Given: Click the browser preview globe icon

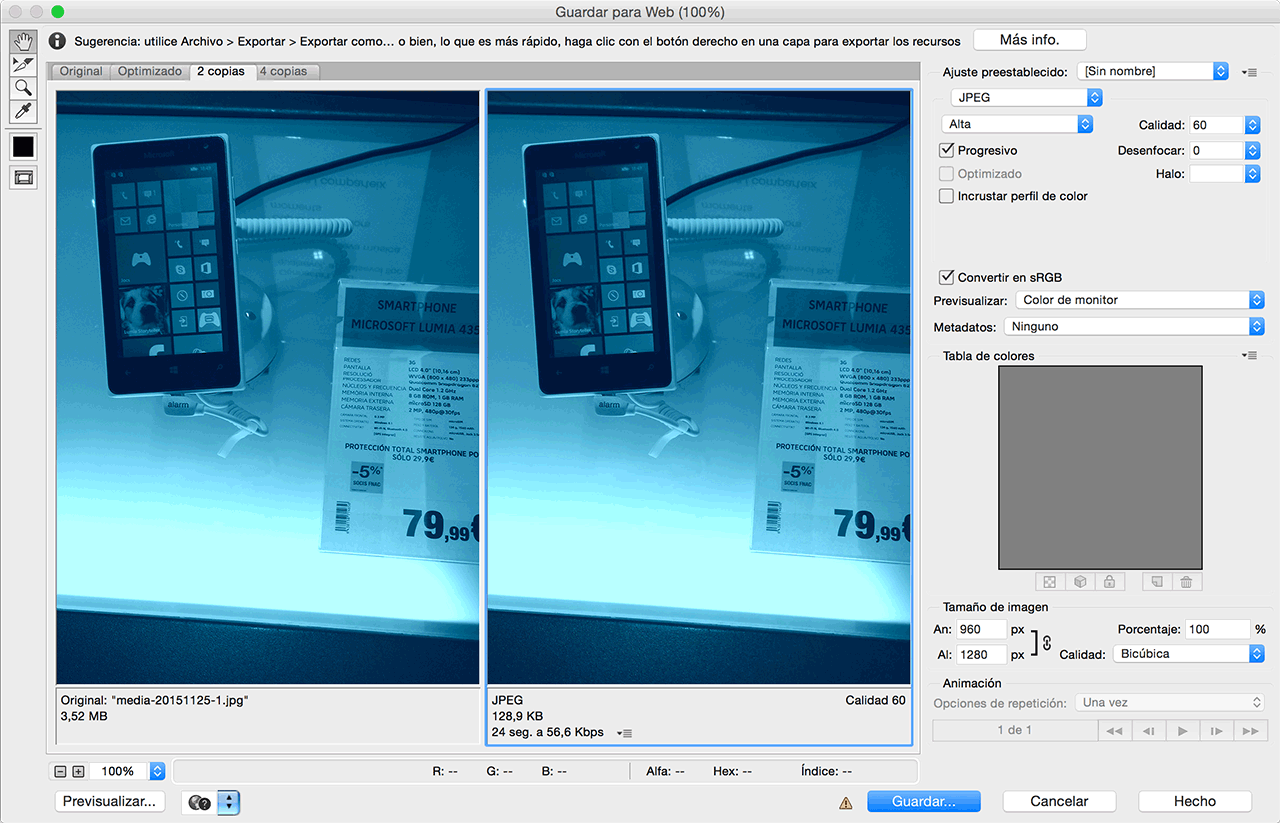Looking at the screenshot, I should [x=198, y=802].
